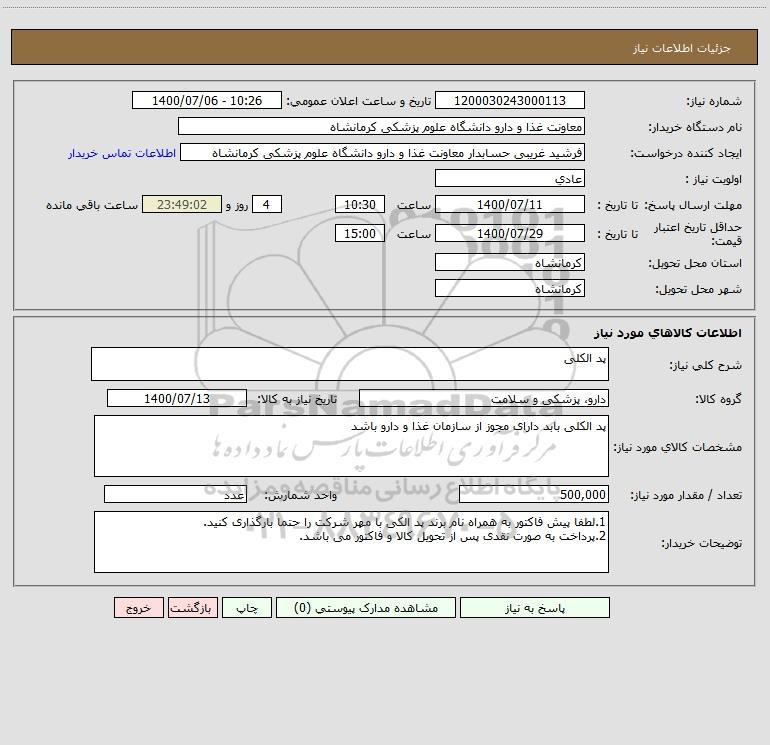
Task: Click the delivery city field کرمانشاه
Action: [510, 288]
